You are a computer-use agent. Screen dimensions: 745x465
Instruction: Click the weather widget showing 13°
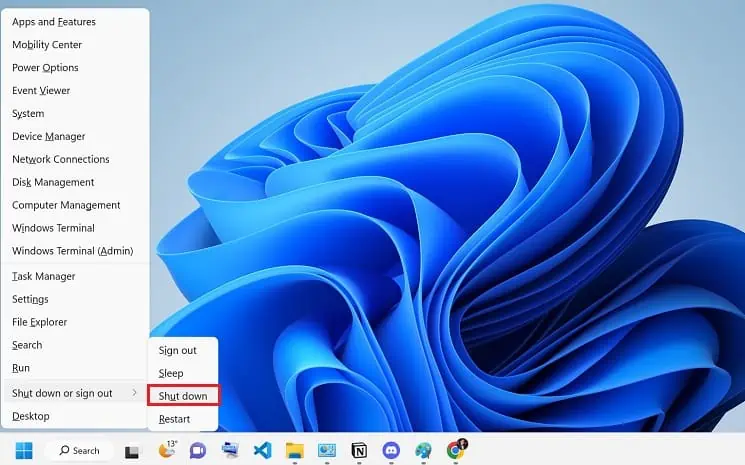(166, 450)
